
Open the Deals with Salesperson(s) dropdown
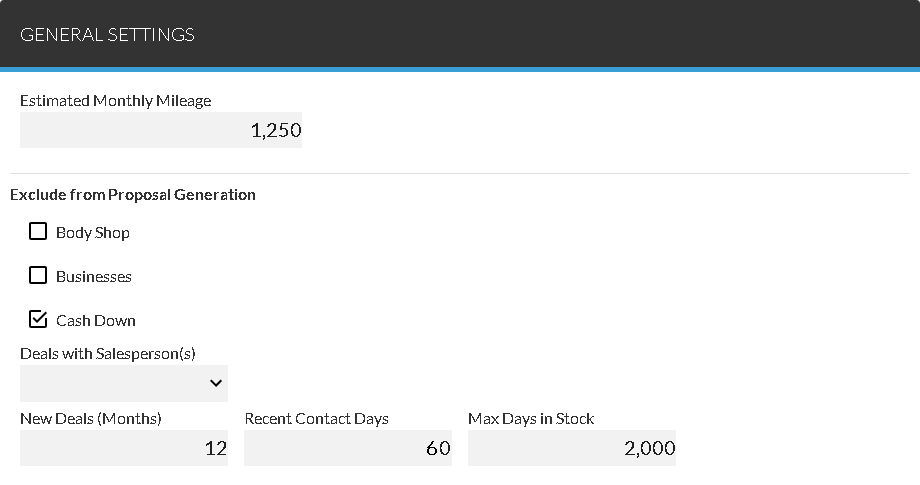pyautogui.click(x=123, y=383)
